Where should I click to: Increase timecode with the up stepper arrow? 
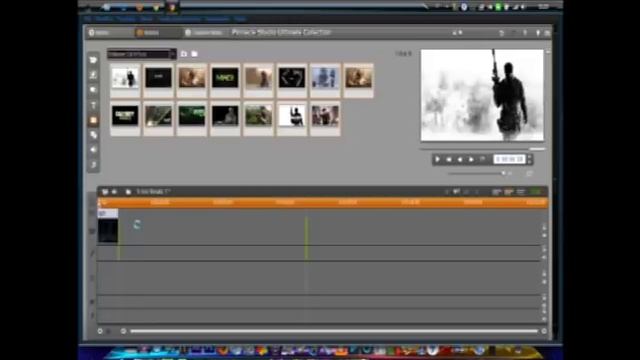tap(529, 157)
